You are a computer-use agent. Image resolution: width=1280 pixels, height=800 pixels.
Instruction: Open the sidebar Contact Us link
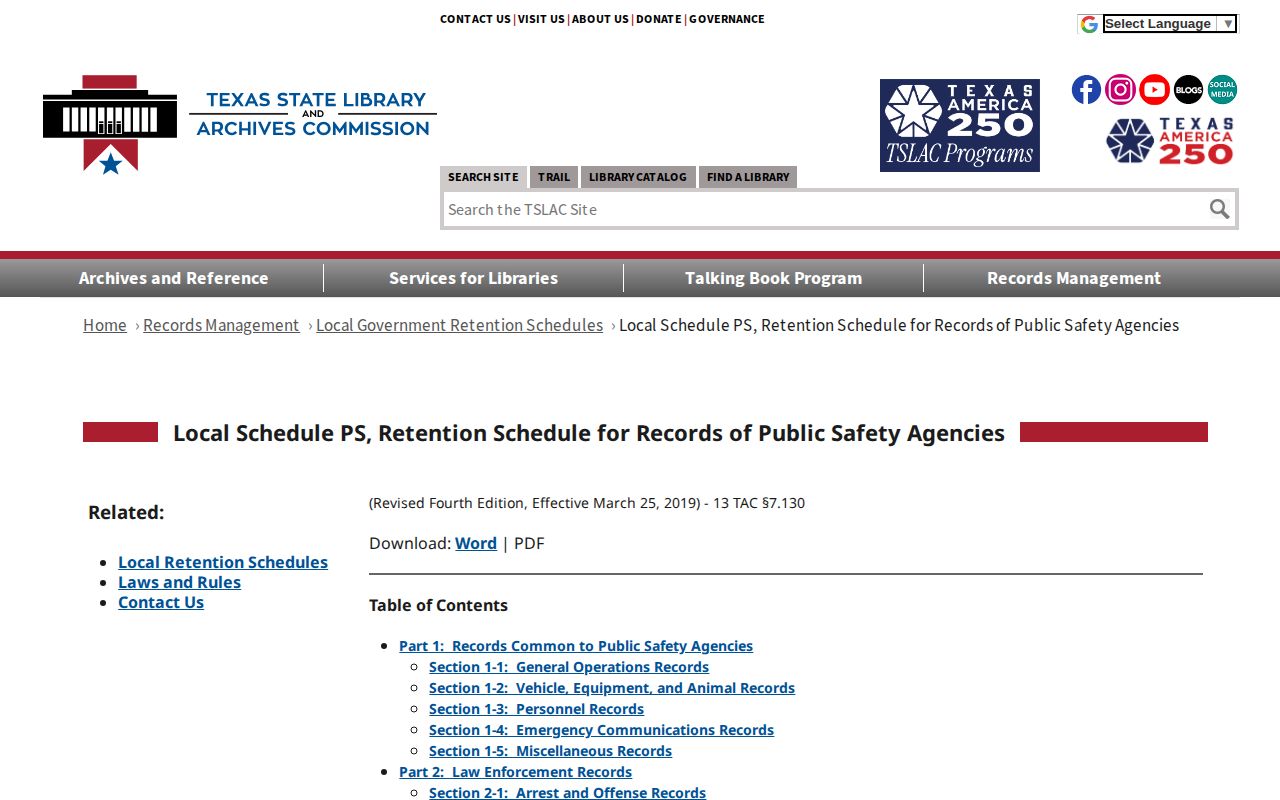161,602
